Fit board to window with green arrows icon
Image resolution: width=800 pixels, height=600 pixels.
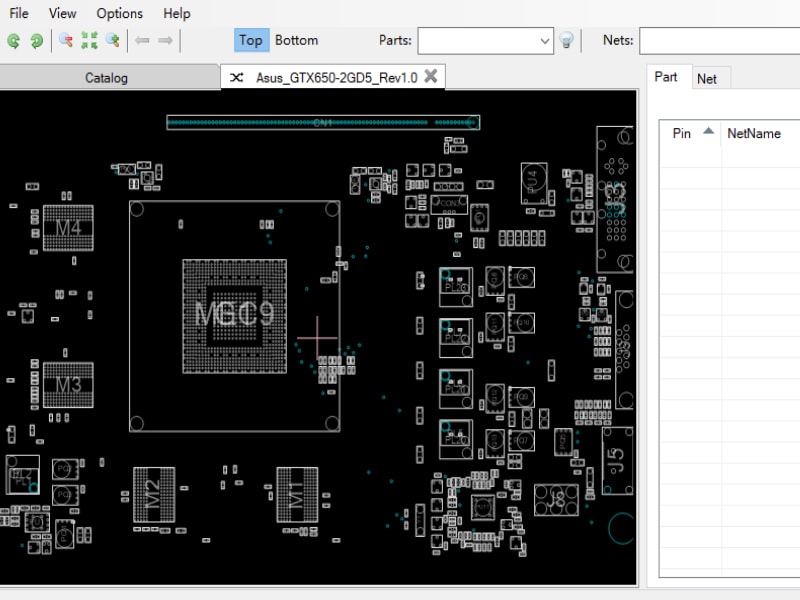click(89, 40)
